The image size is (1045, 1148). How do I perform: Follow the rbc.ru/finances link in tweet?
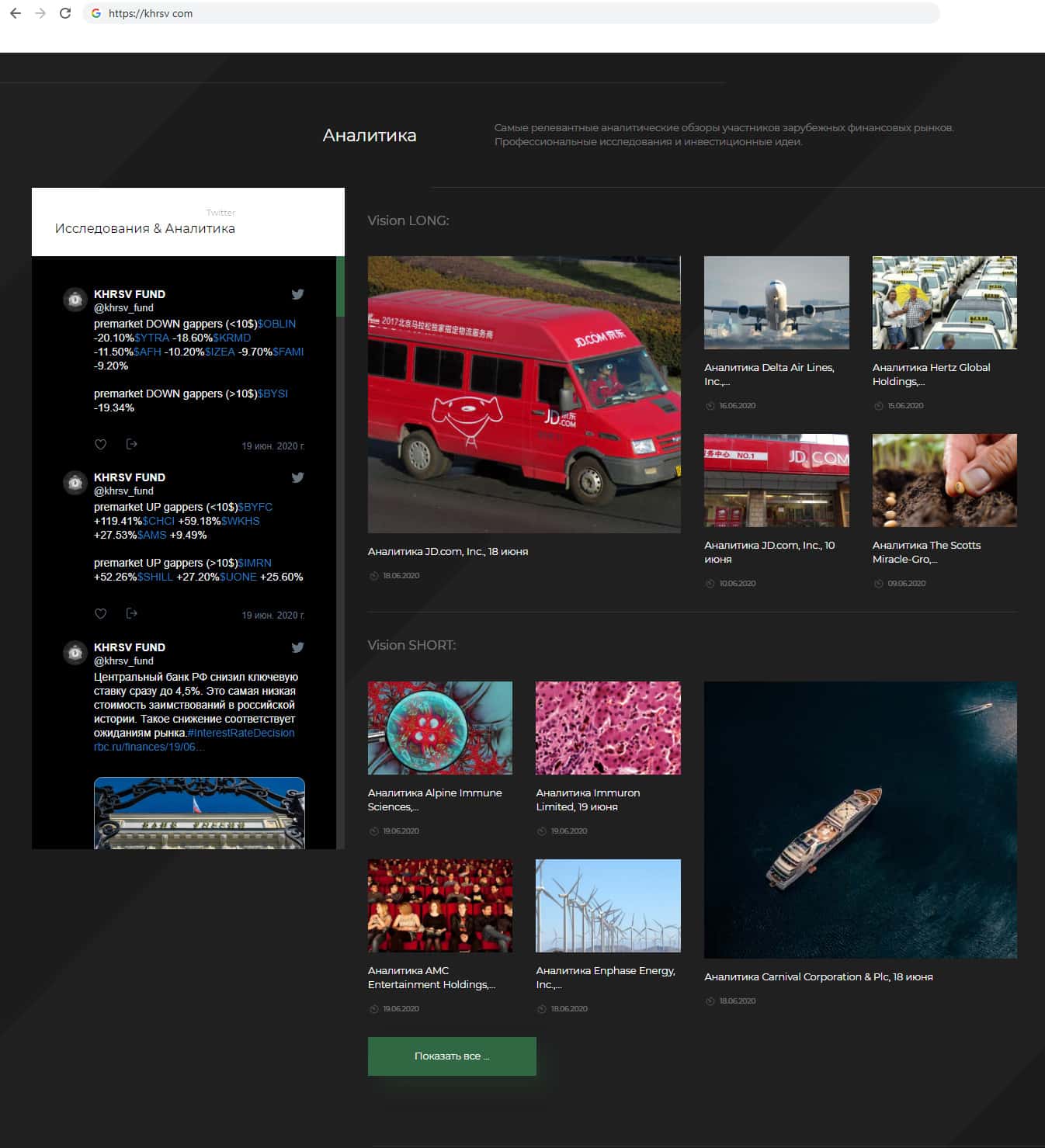(149, 747)
